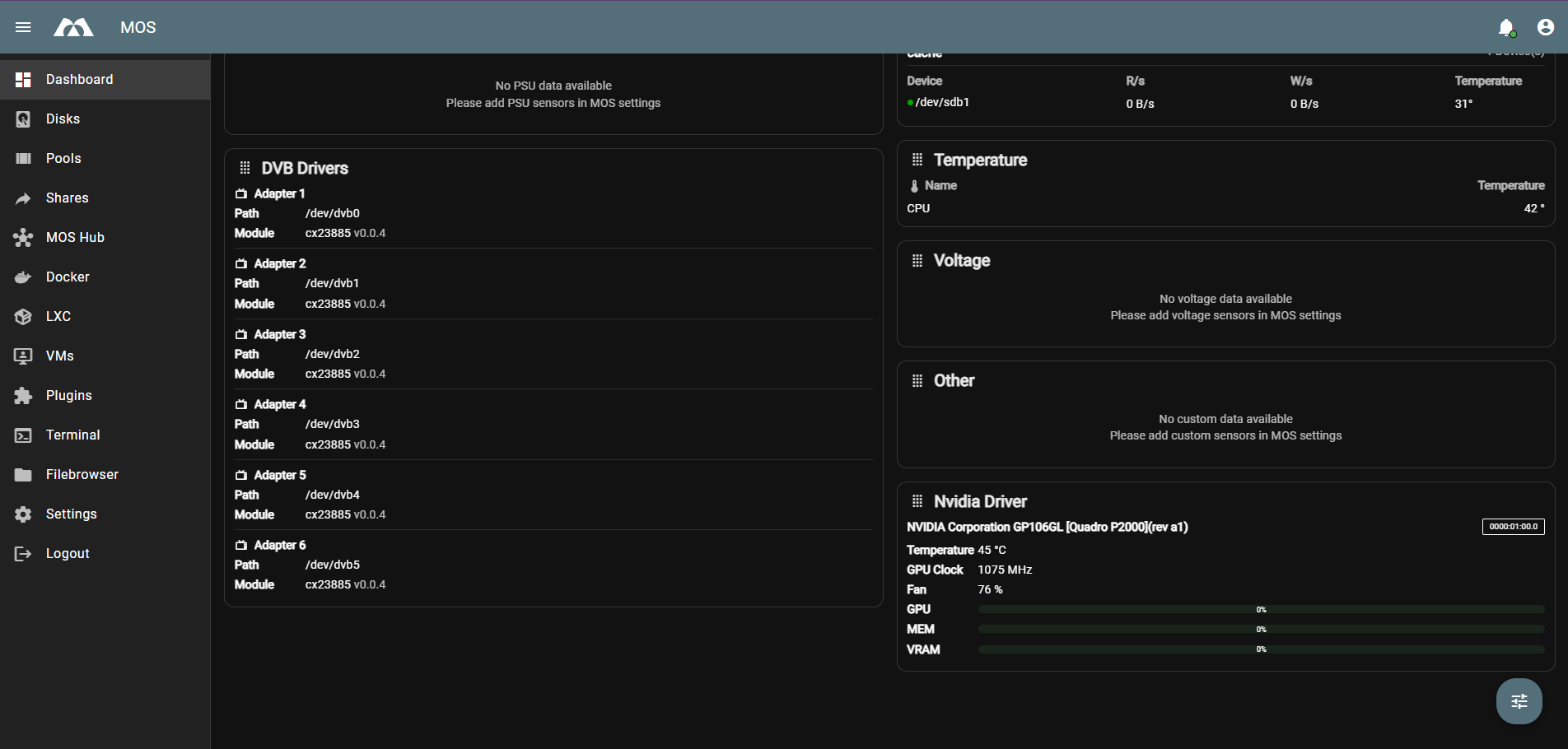Click the GPU usage progress bar
This screenshot has height=749, width=1568.
[x=1260, y=609]
